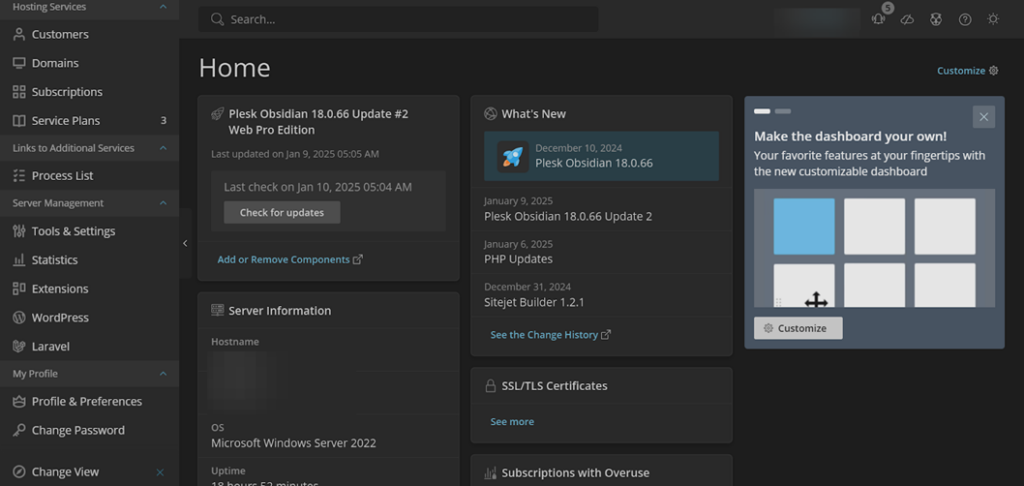Image resolution: width=1024 pixels, height=486 pixels.
Task: Select Domains in the navigation menu
Action: pos(55,63)
